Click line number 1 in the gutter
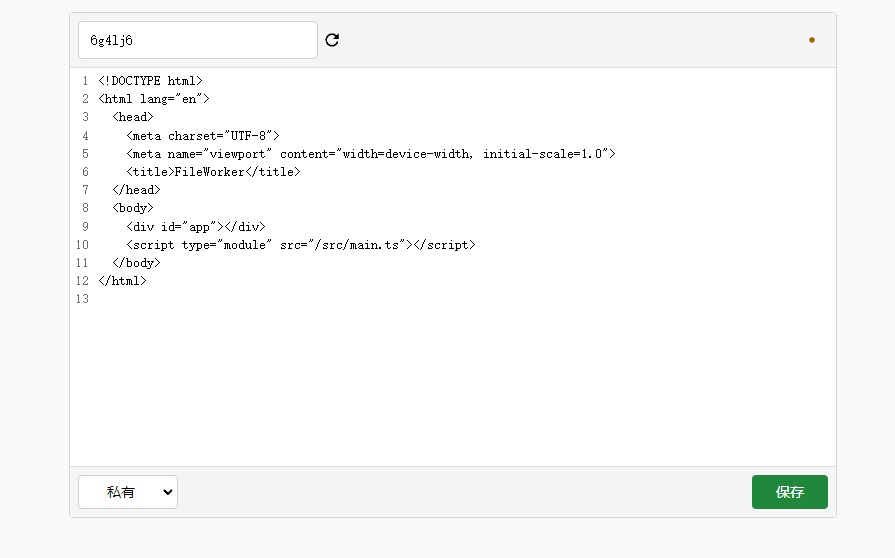The width and height of the screenshot is (895, 558). [x=85, y=81]
